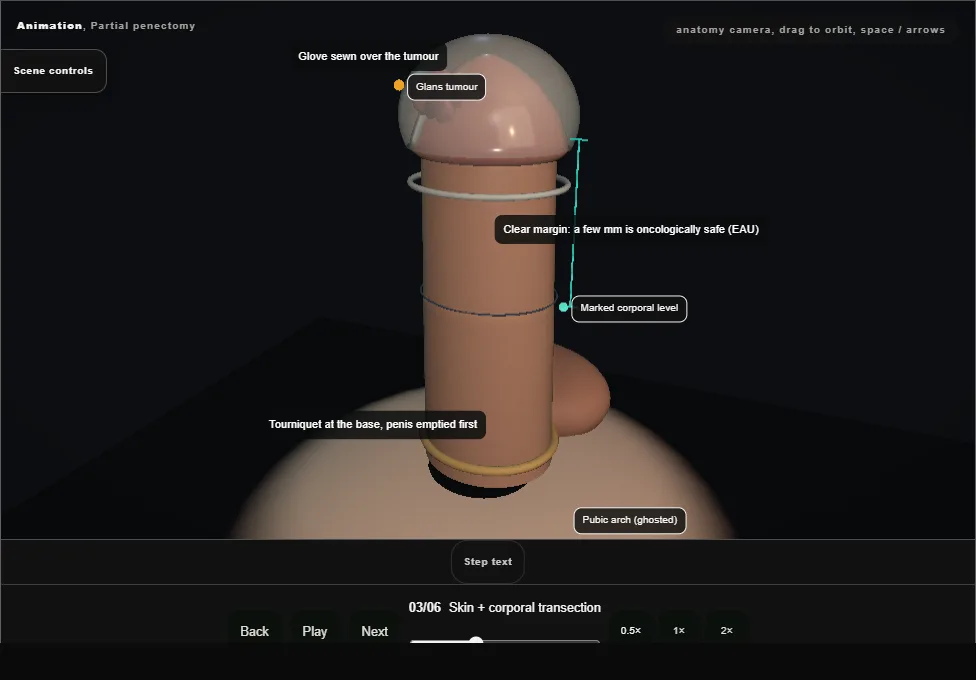Click the 'Clear margin' EAU annotation

pos(631,229)
